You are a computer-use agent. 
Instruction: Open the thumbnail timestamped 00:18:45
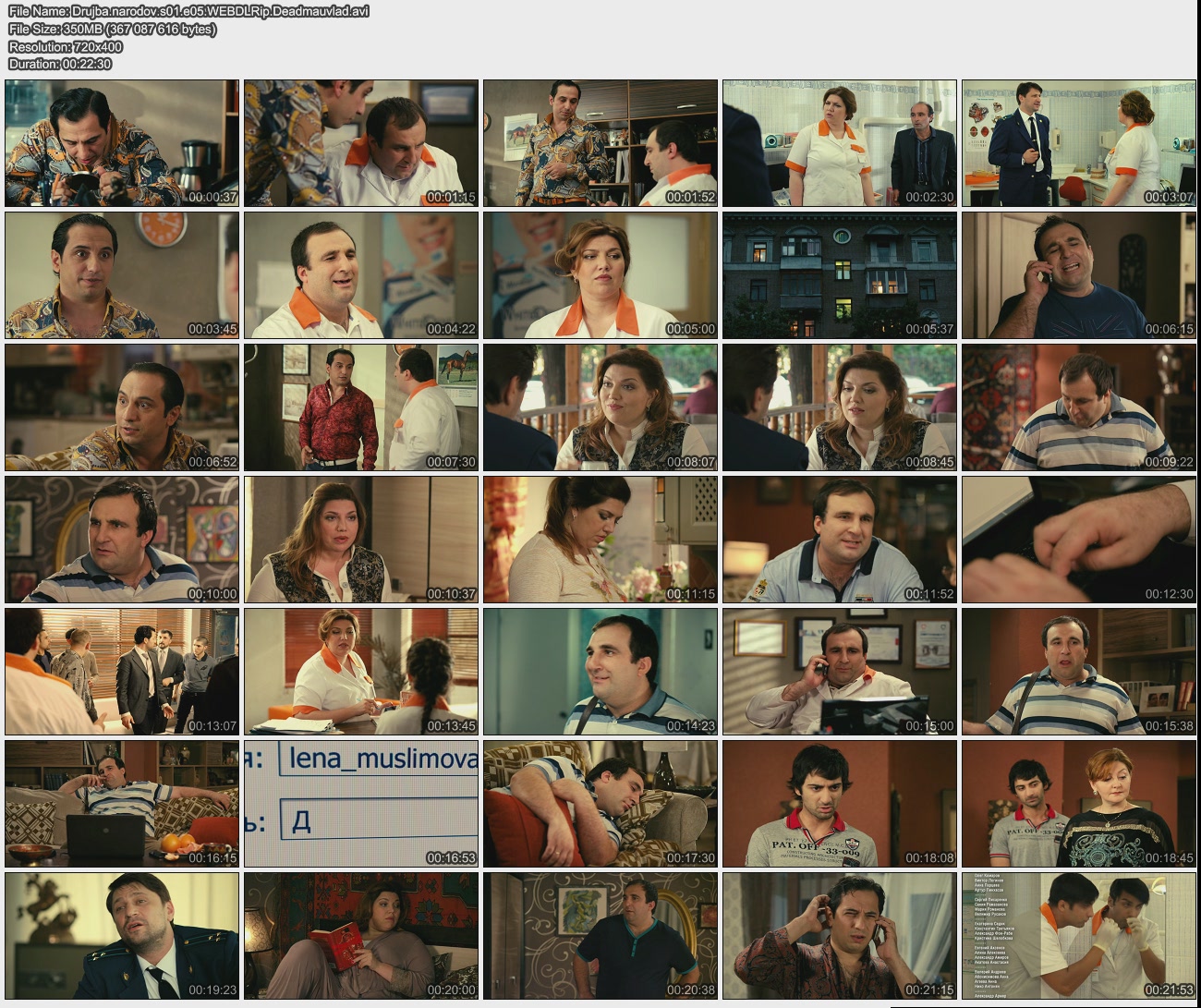point(1078,803)
